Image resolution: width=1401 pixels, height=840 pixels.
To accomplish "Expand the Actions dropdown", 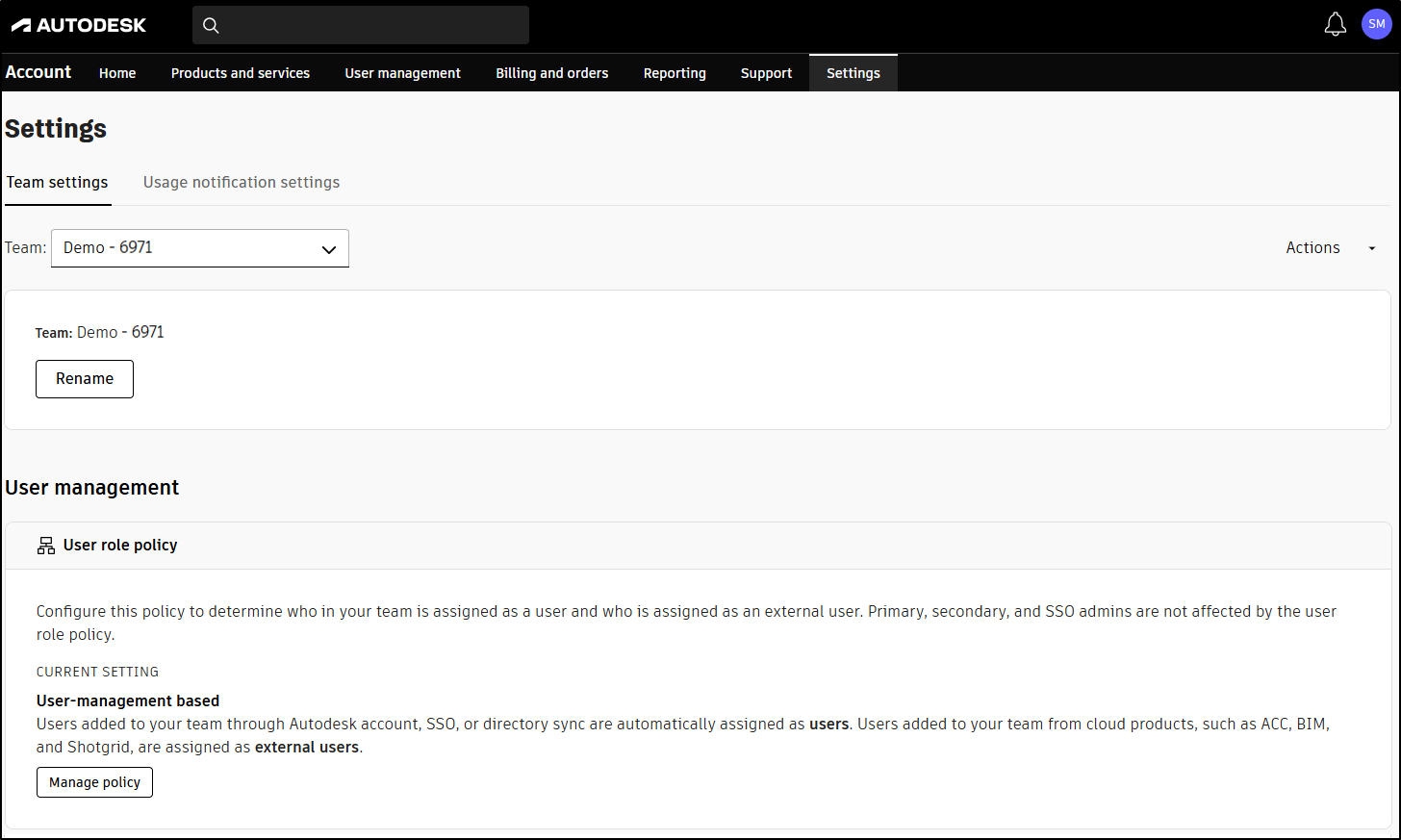I will pos(1330,248).
